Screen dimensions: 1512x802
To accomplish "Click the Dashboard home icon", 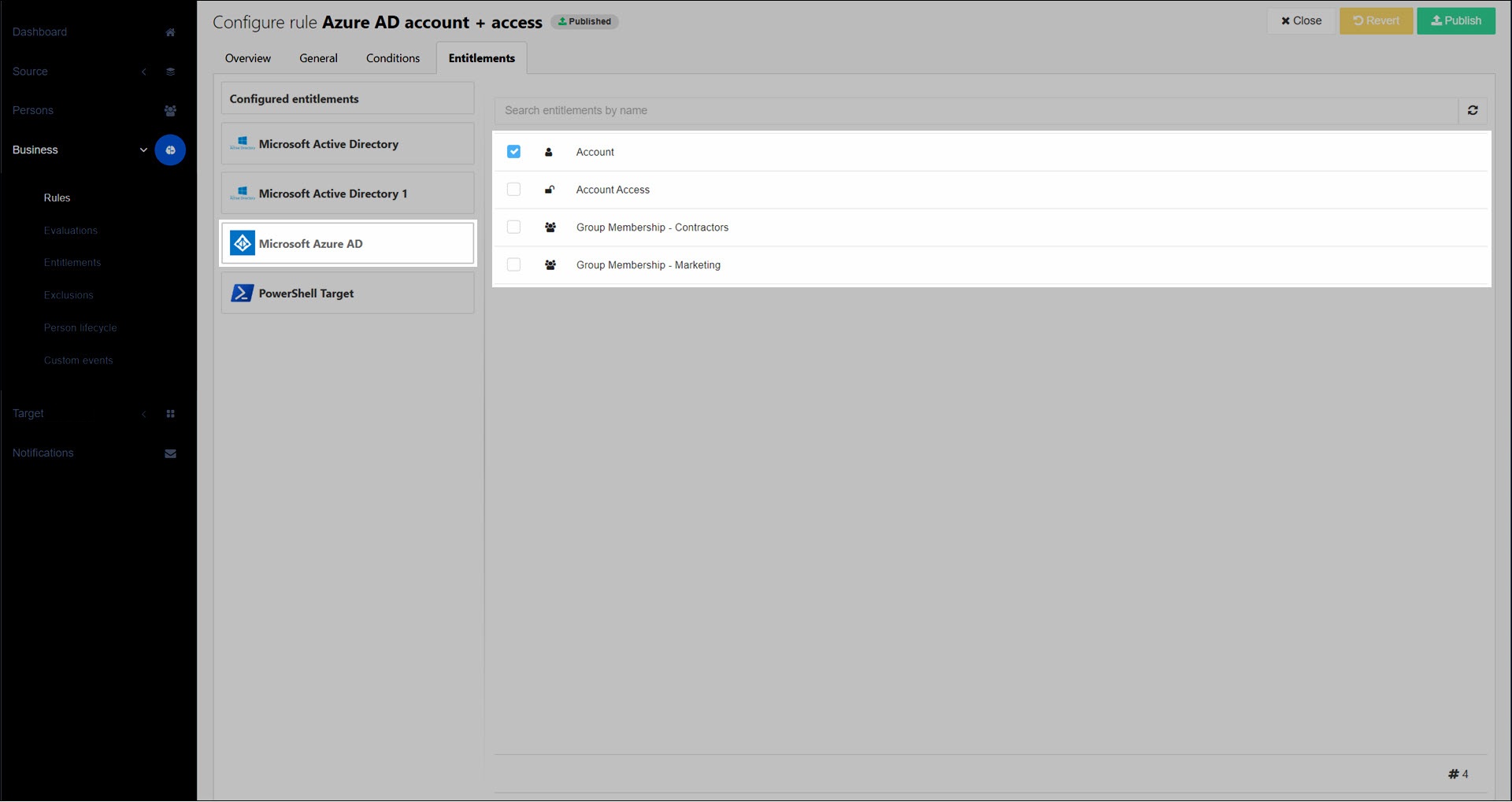I will 170,32.
